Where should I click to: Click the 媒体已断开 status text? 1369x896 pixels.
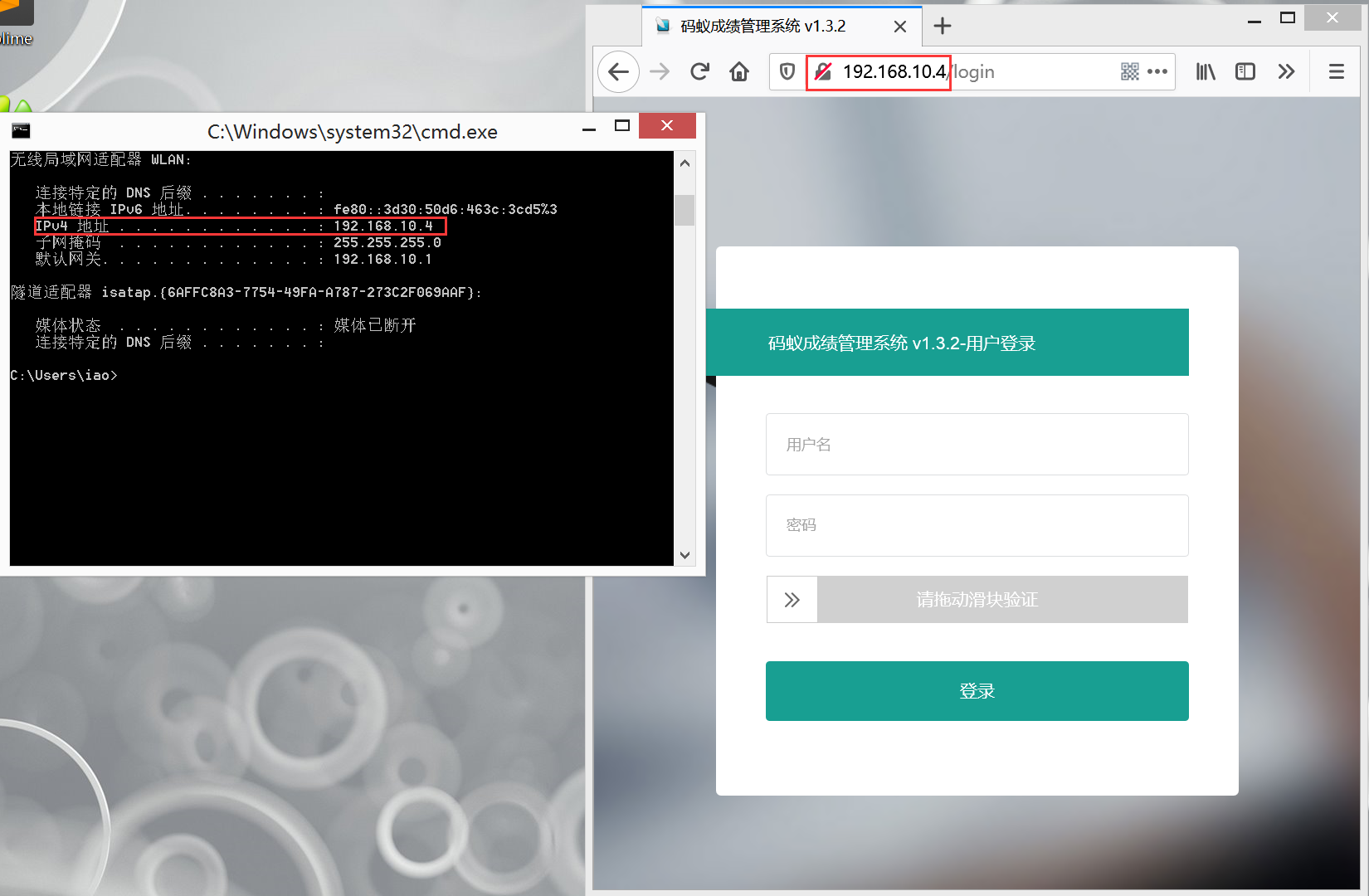[x=375, y=325]
